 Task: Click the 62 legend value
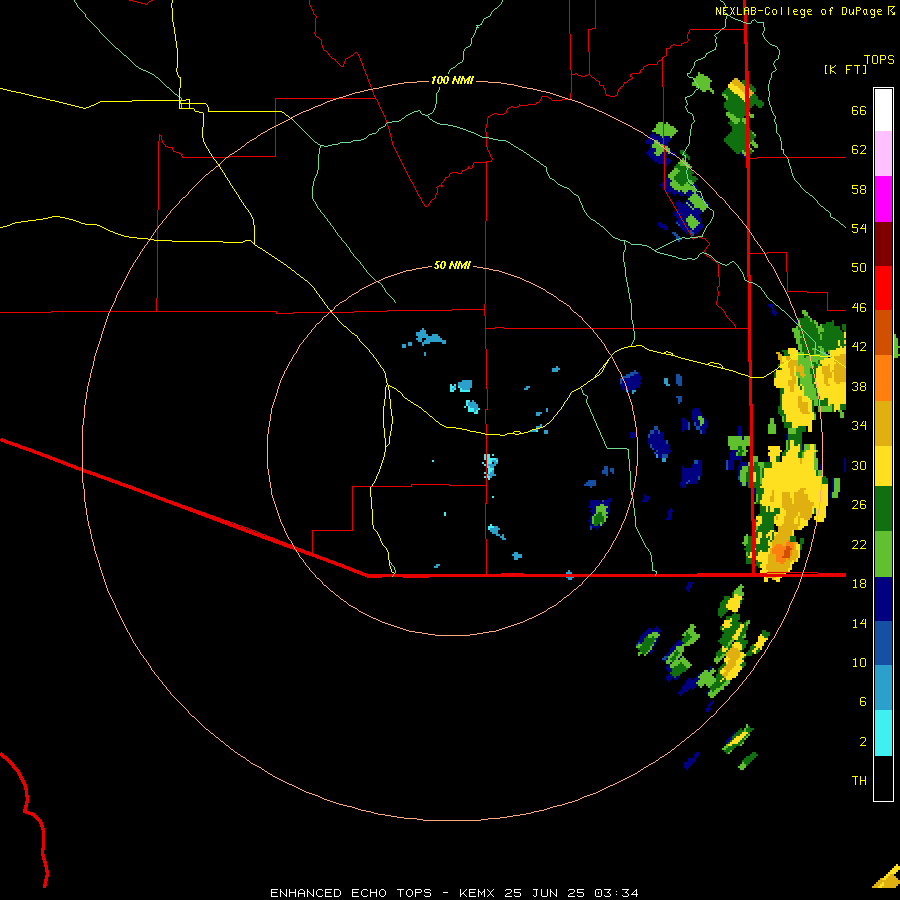point(859,150)
